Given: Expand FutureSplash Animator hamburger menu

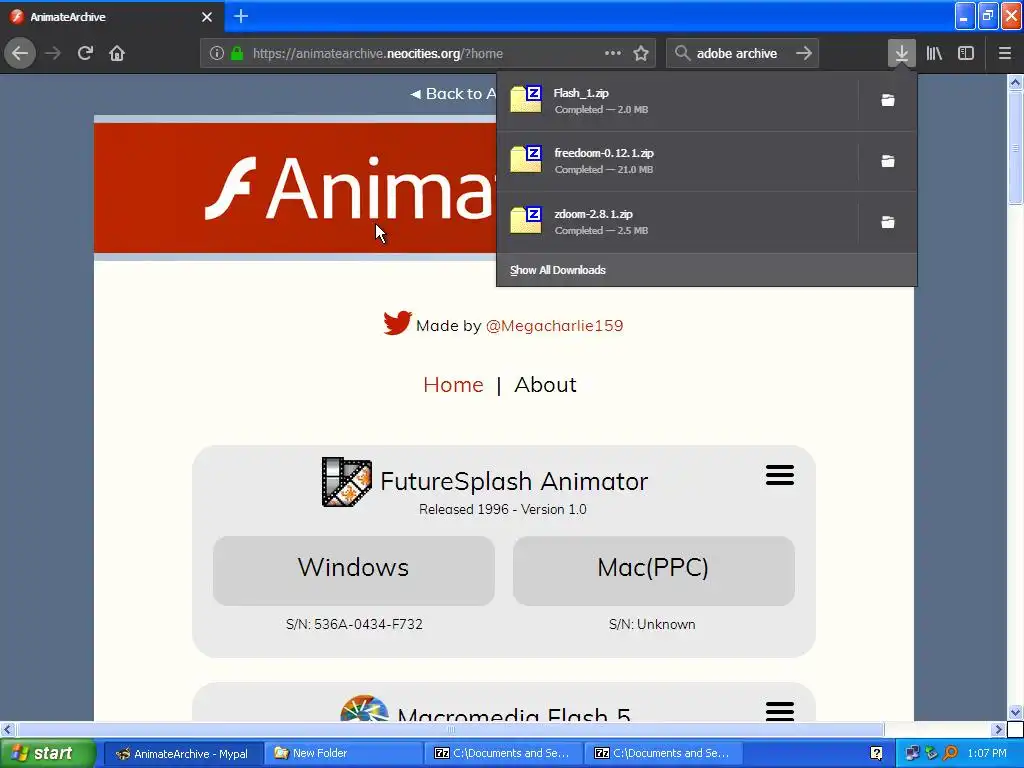Looking at the screenshot, I should pos(780,475).
